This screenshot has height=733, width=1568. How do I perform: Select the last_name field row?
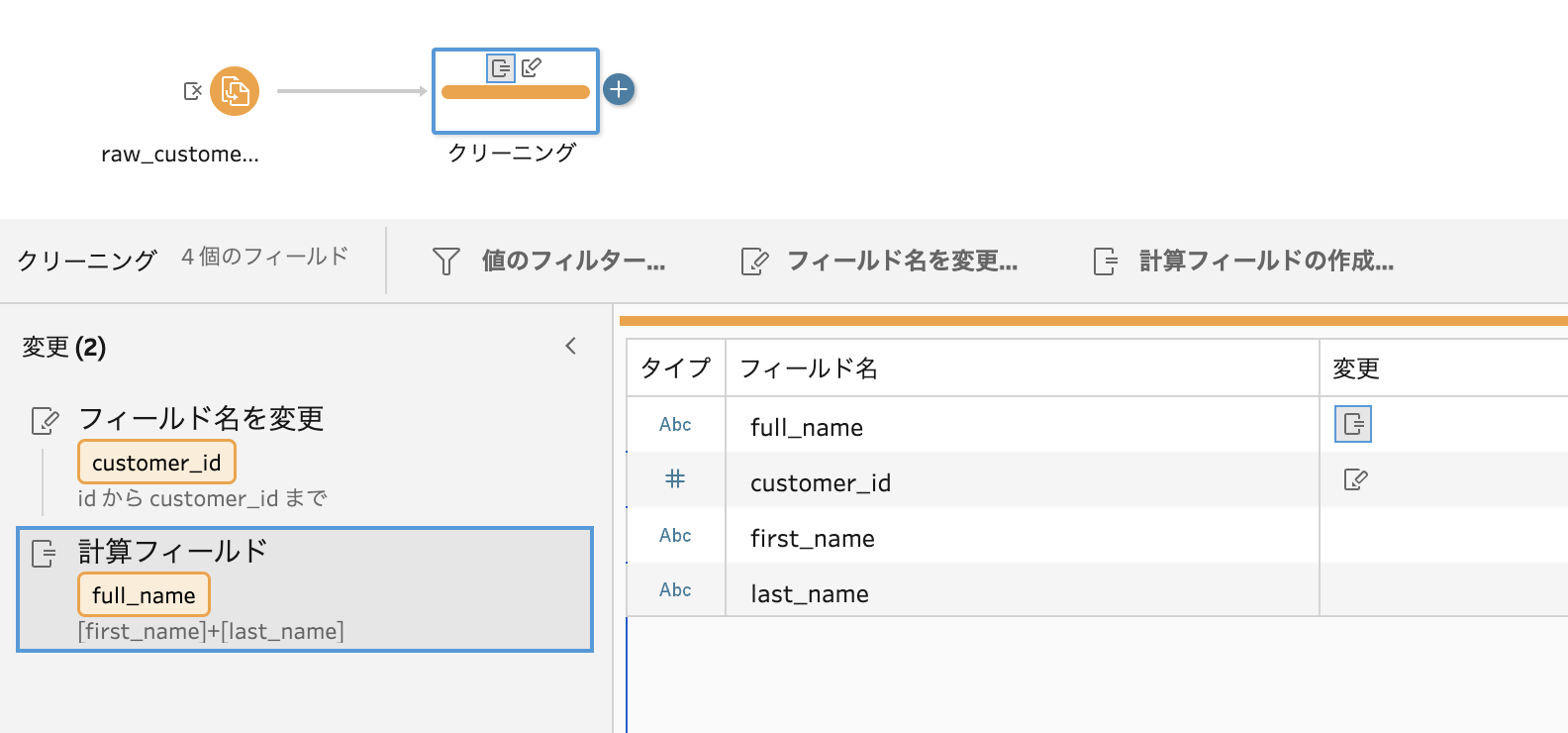[x=1097, y=590]
